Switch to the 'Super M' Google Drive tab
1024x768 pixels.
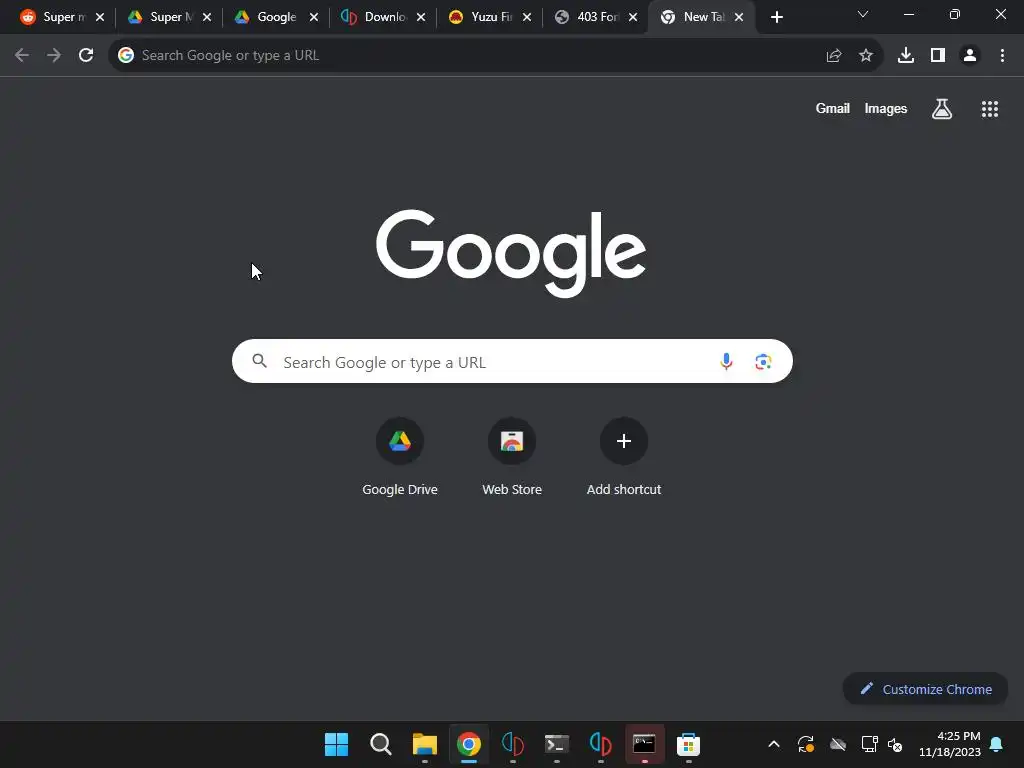(162, 17)
